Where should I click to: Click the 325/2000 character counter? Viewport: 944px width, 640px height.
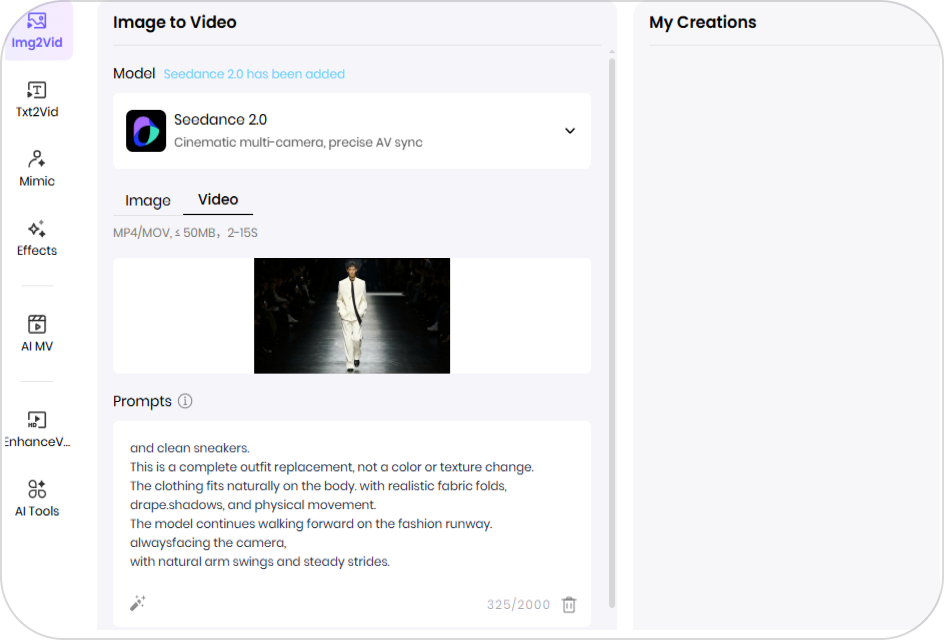(x=518, y=604)
